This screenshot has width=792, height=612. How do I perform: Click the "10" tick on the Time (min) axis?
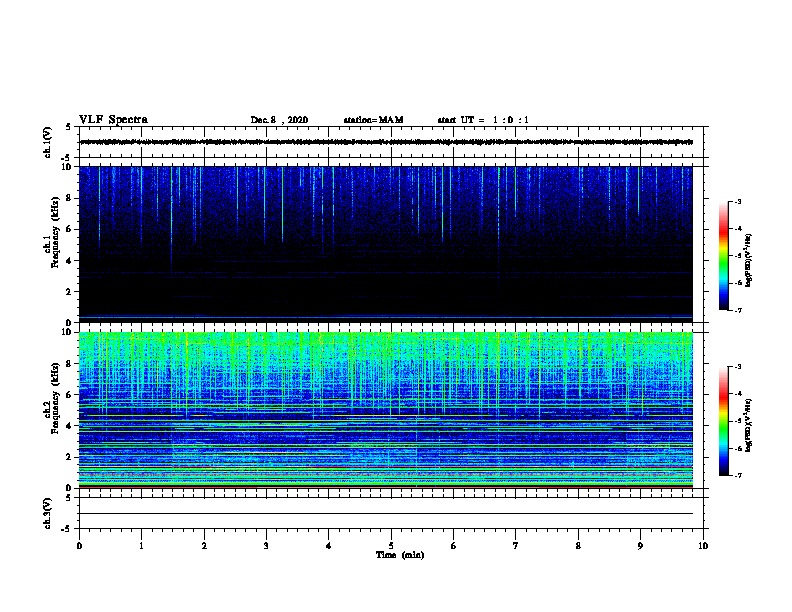coord(703,546)
